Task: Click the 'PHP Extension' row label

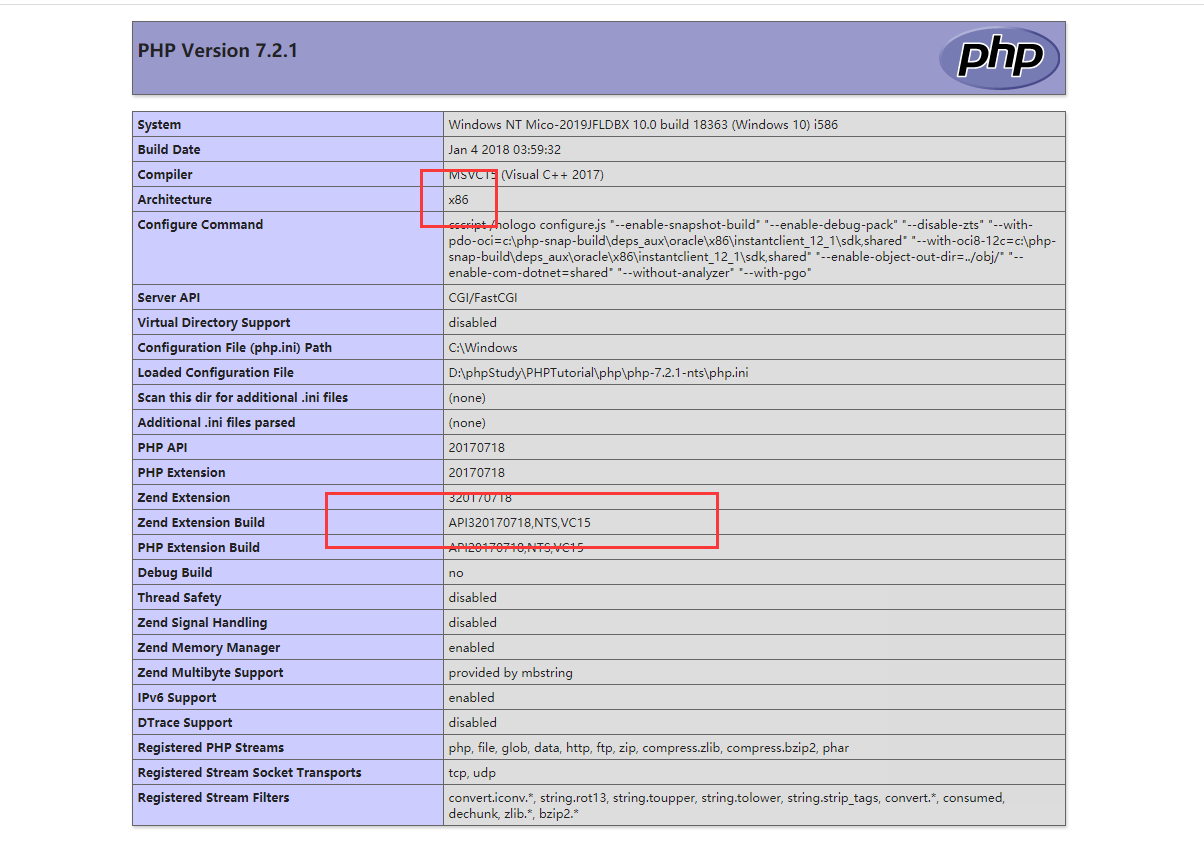Action: pos(182,473)
